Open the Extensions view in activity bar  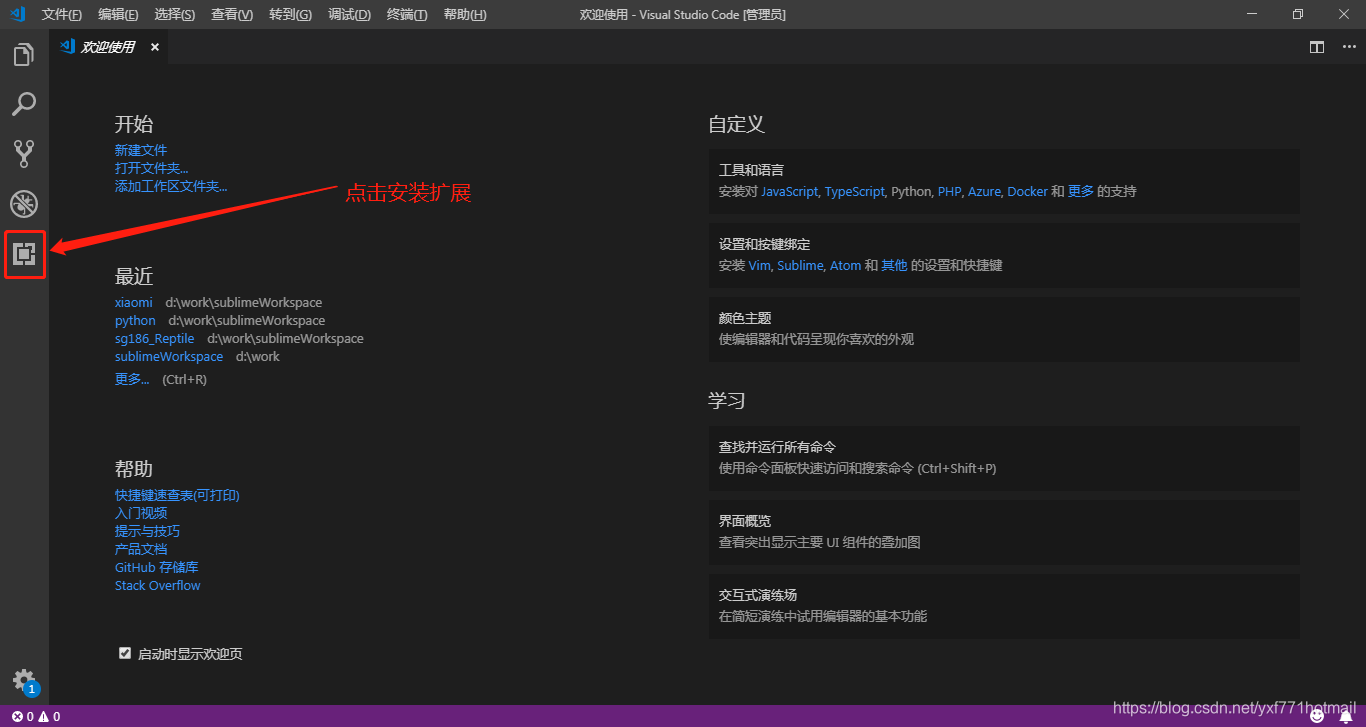(x=24, y=255)
